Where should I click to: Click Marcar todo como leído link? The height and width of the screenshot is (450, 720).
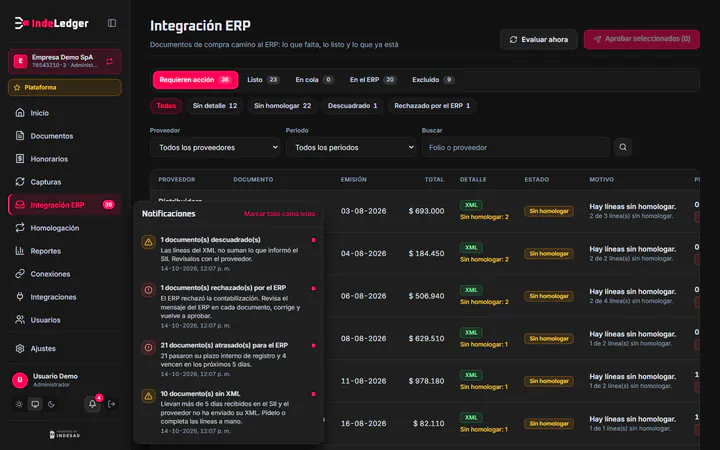tap(279, 214)
